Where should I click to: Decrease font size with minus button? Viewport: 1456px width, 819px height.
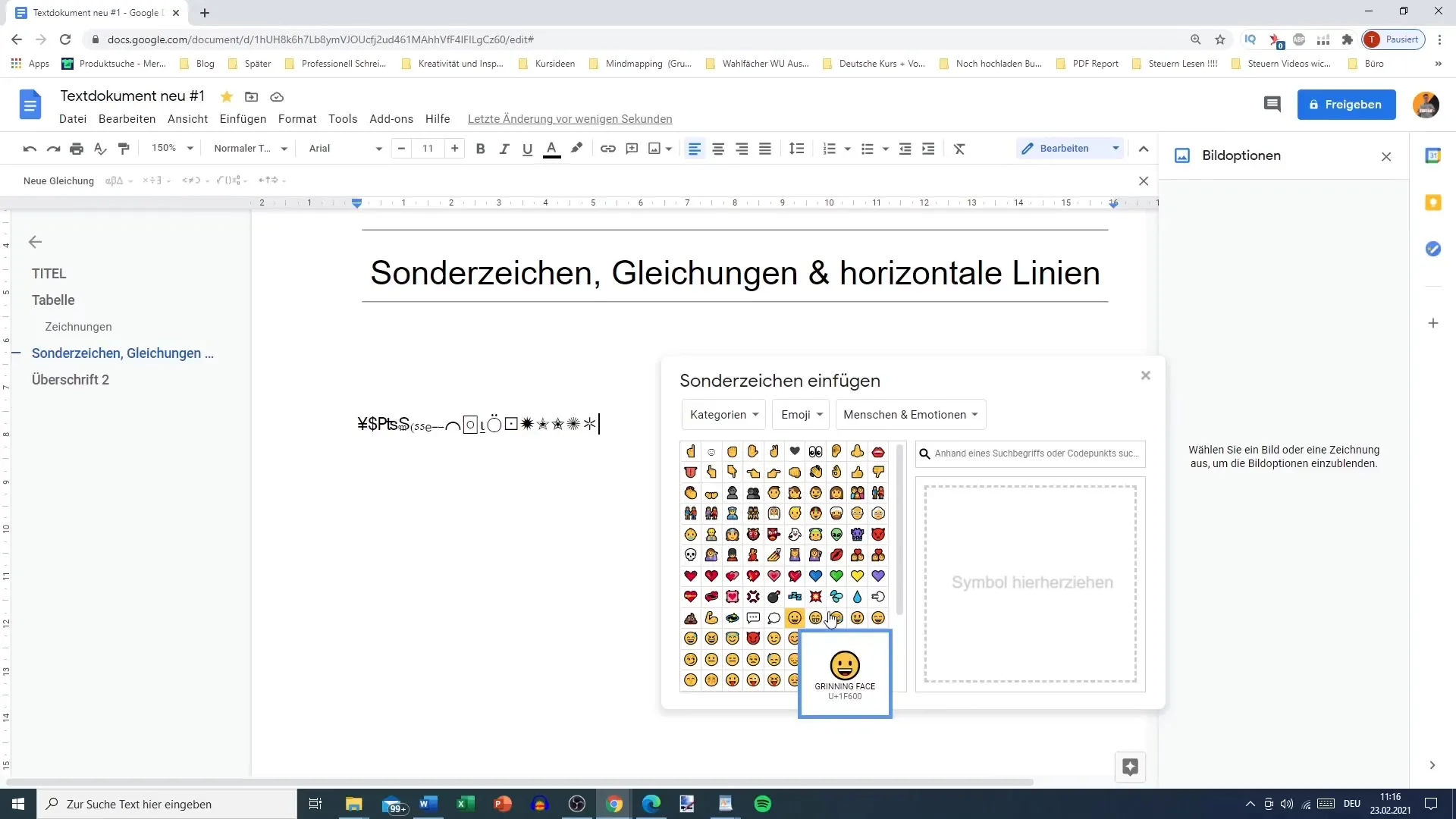coord(401,148)
